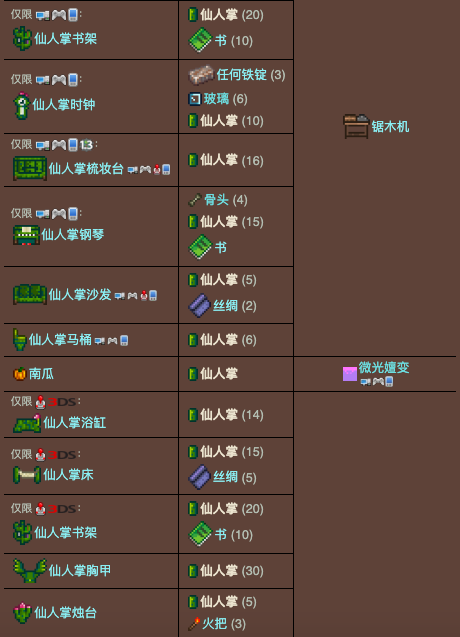Screen dimensions: 460x637
Task: Open the 锯木机 link
Action: 390,127
